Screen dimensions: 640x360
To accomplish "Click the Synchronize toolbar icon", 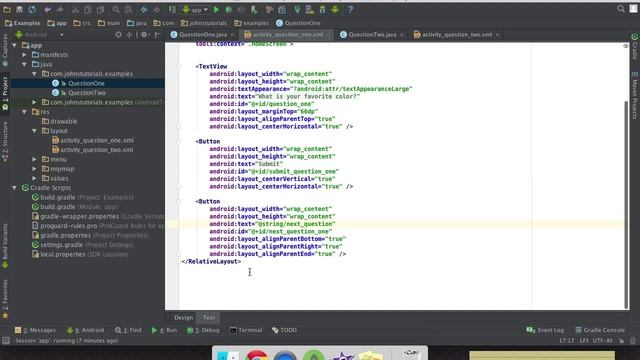I will tap(32, 9).
